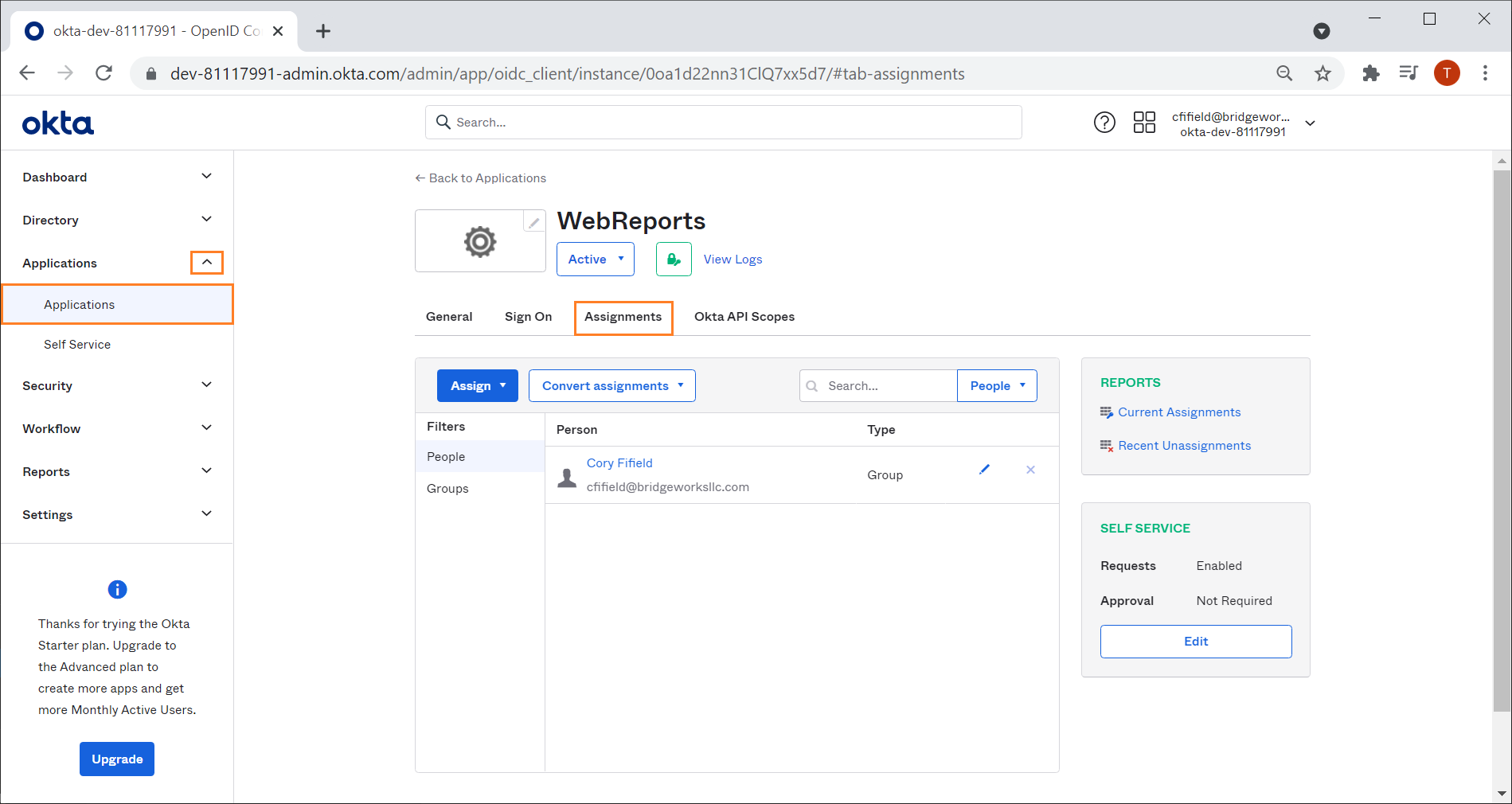Open the Okta help question mark icon
Image resolution: width=1512 pixels, height=804 pixels.
click(1104, 123)
